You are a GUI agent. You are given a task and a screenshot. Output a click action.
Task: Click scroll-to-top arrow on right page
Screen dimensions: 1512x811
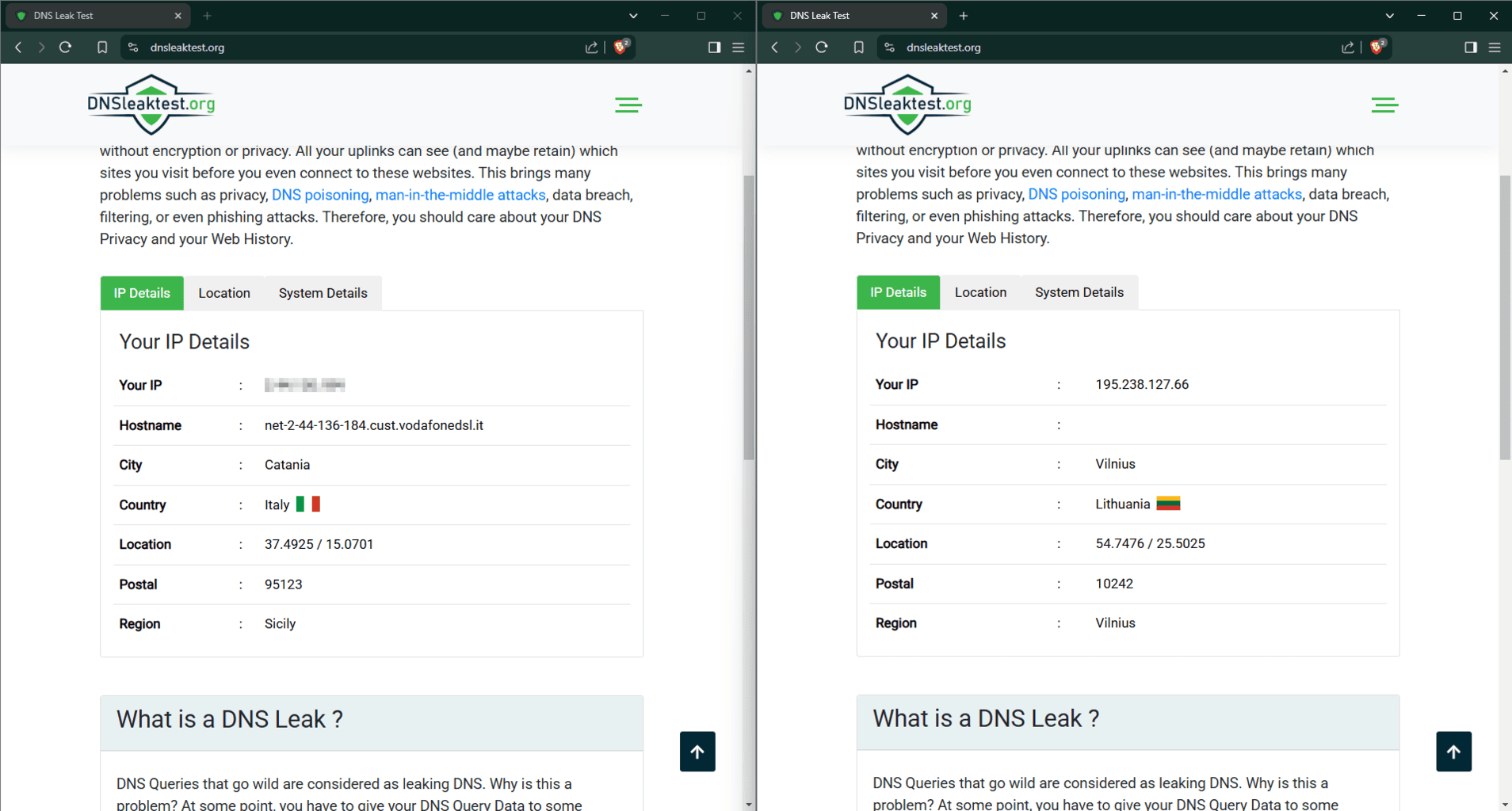1453,751
